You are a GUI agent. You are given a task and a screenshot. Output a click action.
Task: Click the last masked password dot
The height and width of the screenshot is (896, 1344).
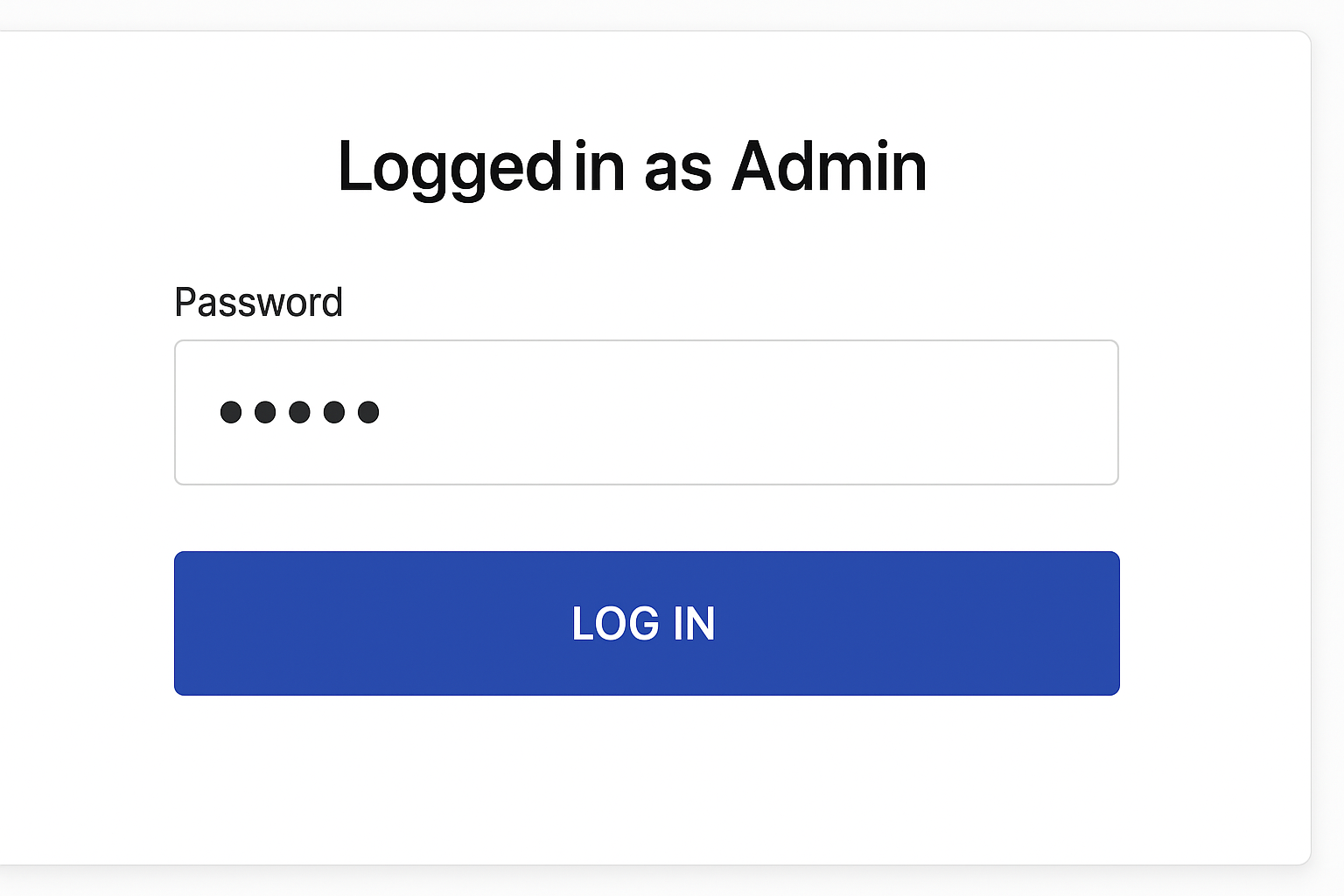[368, 412]
